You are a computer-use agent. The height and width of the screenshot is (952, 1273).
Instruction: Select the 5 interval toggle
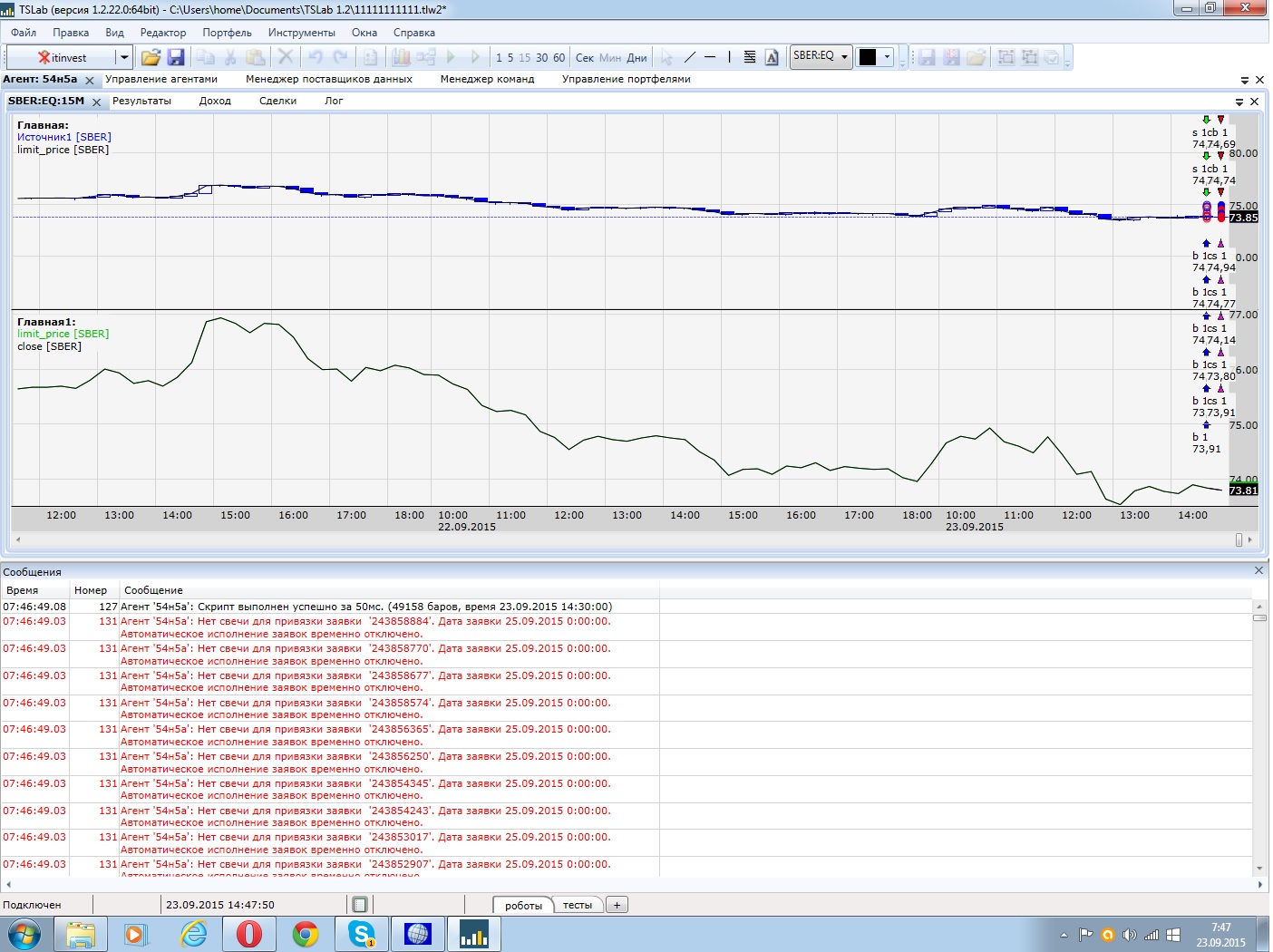pos(510,57)
